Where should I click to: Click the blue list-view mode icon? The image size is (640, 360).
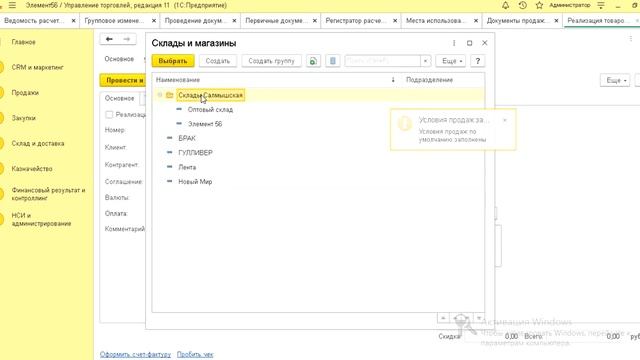tap(333, 61)
